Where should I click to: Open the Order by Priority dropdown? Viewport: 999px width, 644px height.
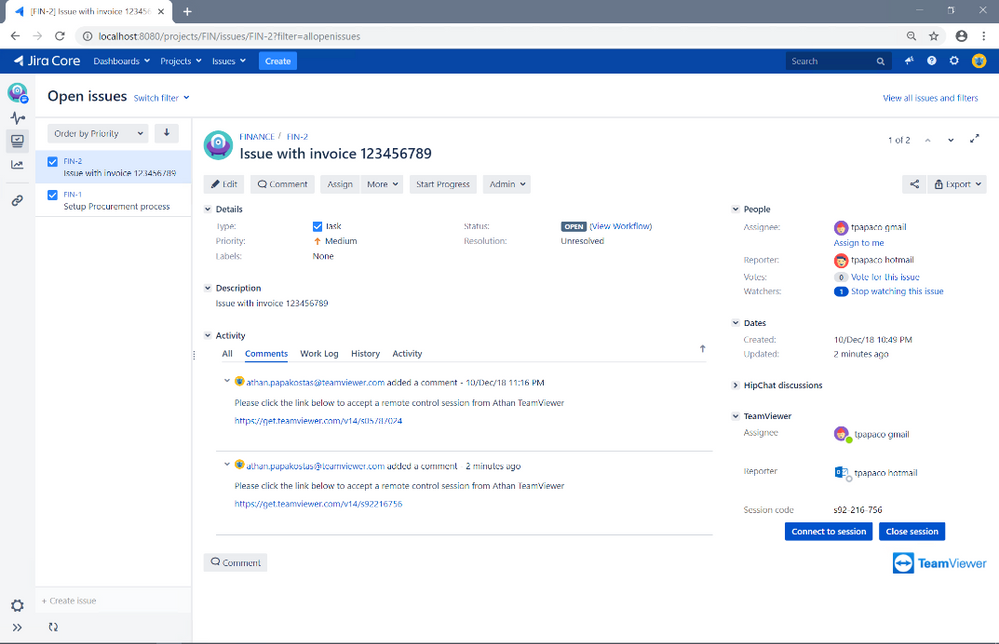[x=98, y=133]
